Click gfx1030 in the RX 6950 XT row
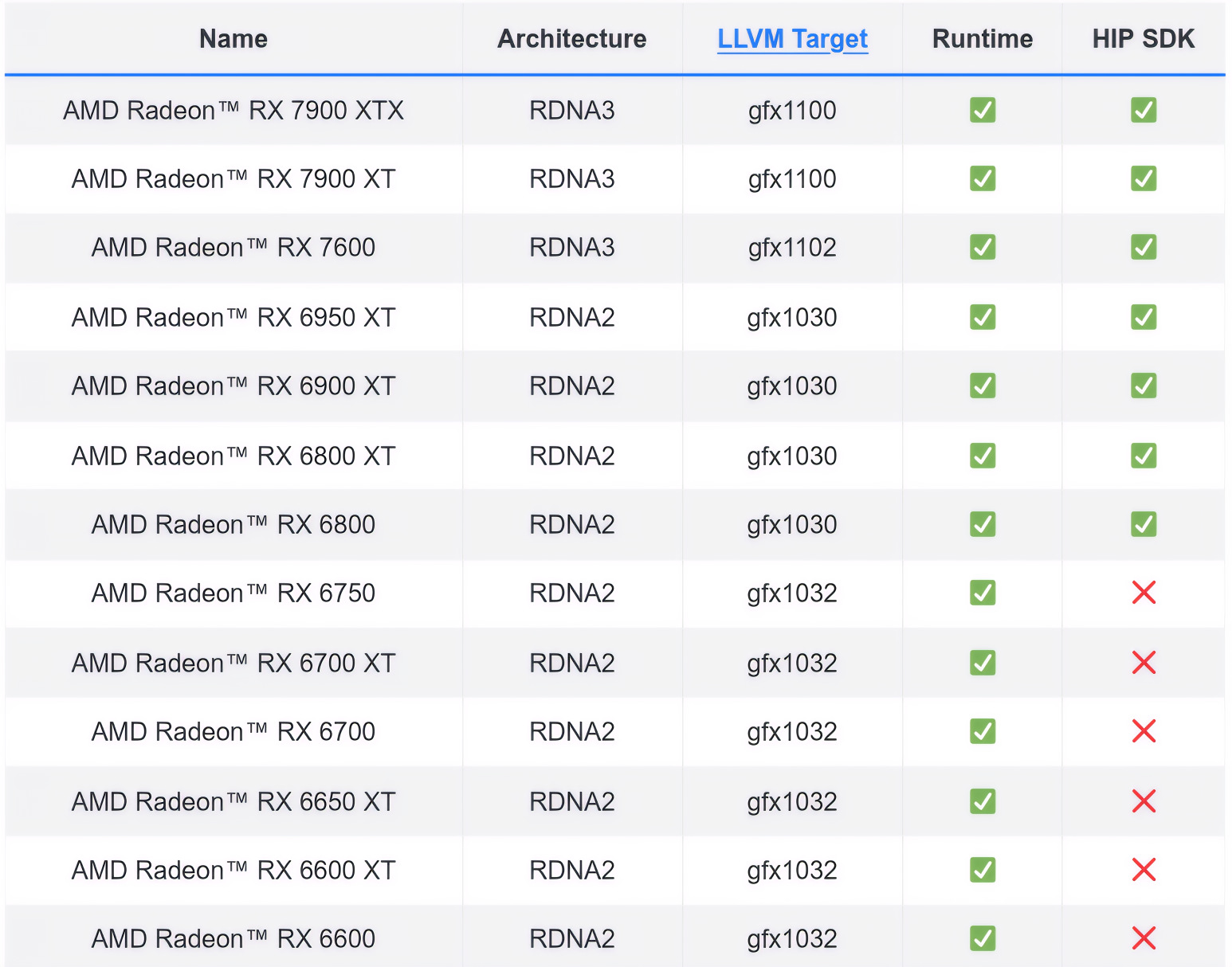1232x967 pixels. 792,318
